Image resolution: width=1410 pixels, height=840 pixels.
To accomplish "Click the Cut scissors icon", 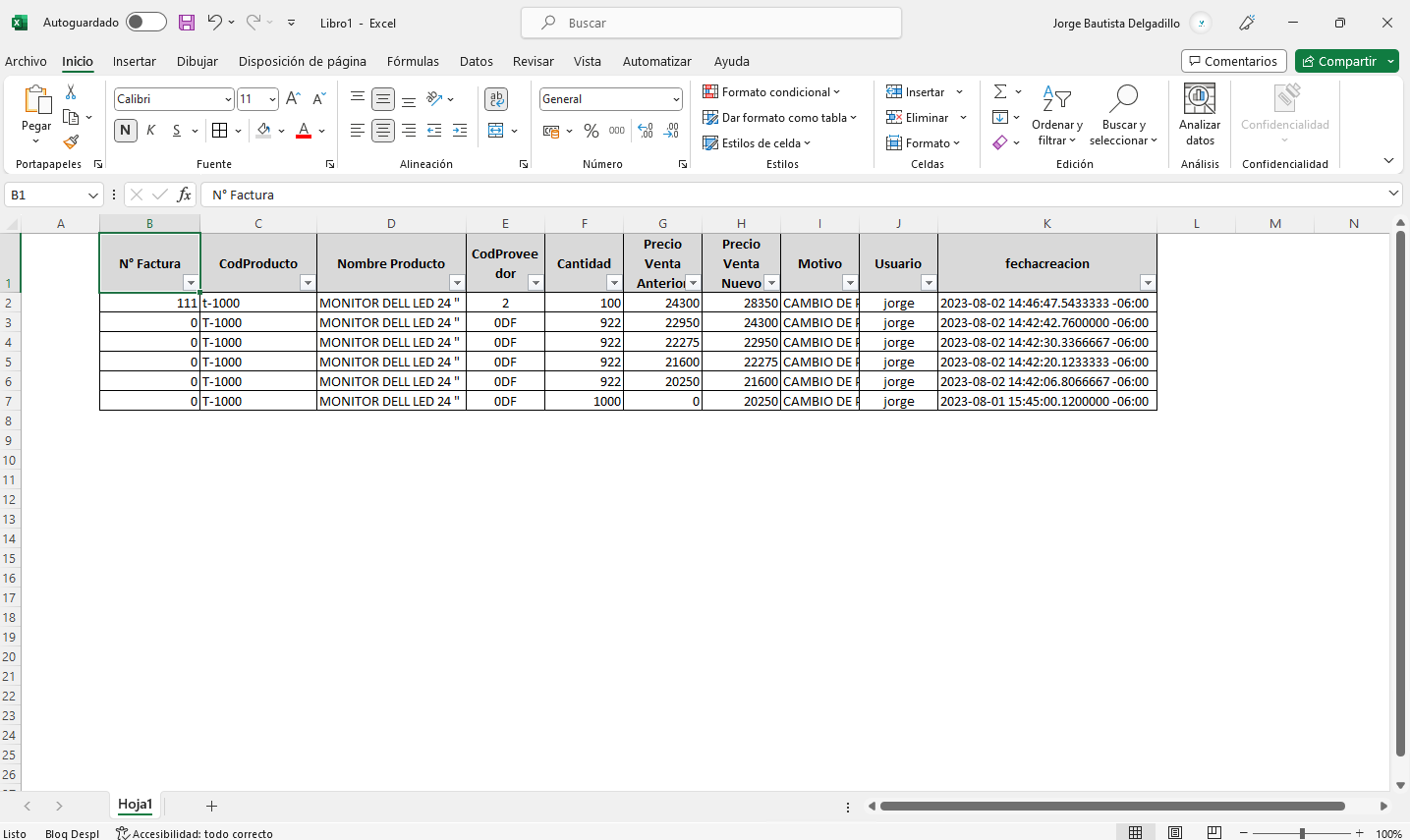I will 71,92.
